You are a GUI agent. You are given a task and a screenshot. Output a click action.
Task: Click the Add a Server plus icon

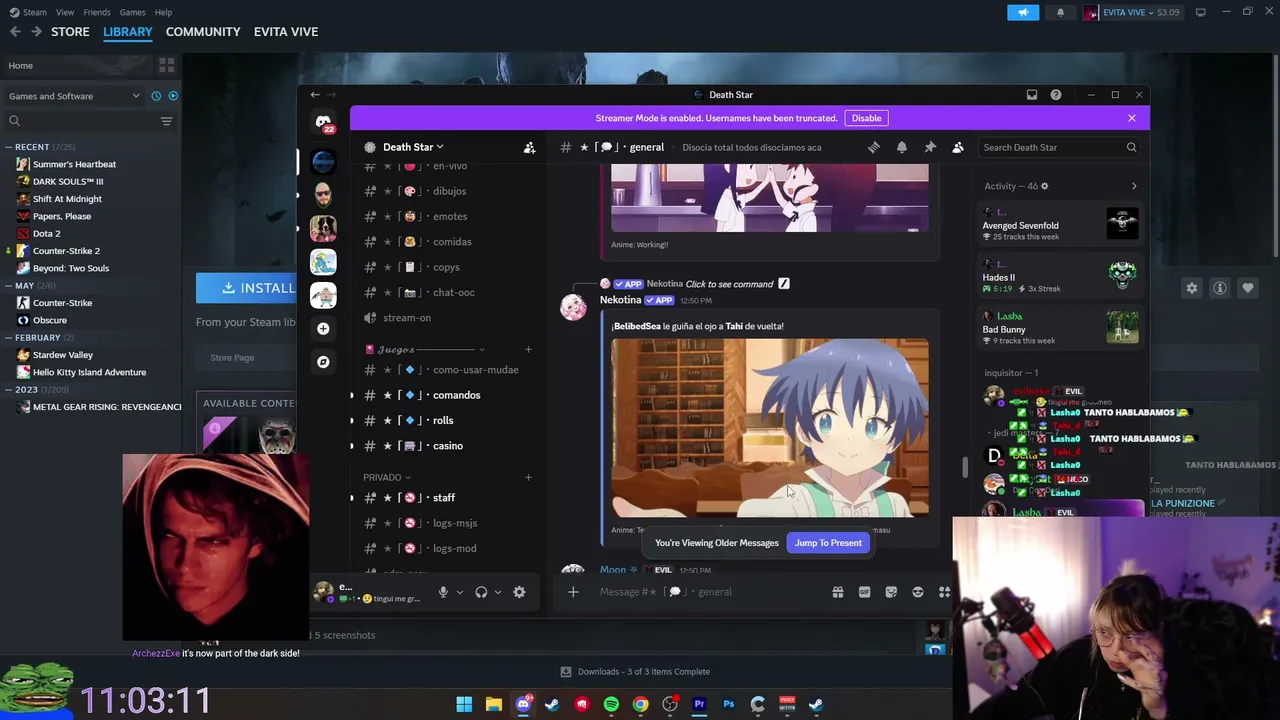click(323, 328)
